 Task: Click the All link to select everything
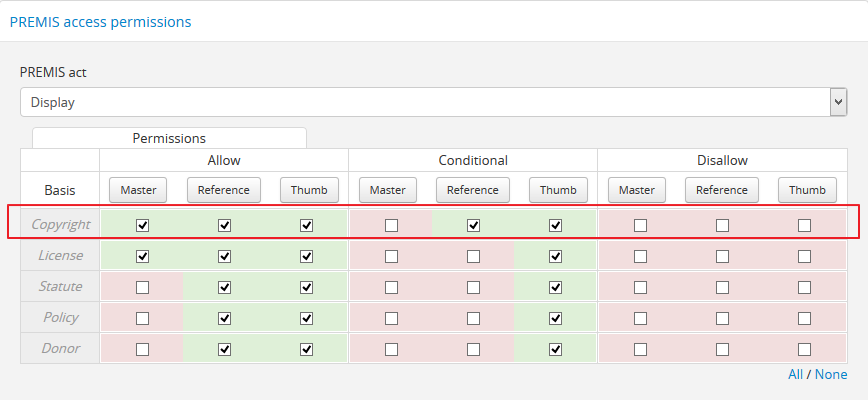point(795,374)
